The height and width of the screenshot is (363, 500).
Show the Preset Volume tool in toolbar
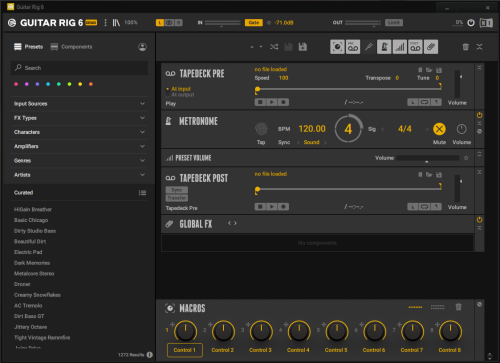click(400, 47)
